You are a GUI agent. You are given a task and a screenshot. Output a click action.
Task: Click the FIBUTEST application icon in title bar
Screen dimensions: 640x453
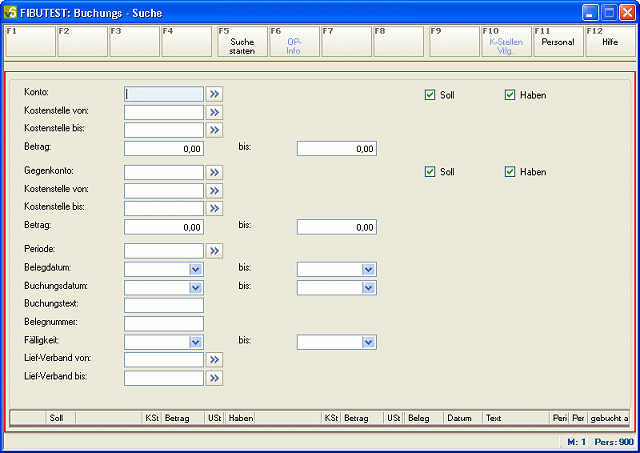pyautogui.click(x=12, y=13)
